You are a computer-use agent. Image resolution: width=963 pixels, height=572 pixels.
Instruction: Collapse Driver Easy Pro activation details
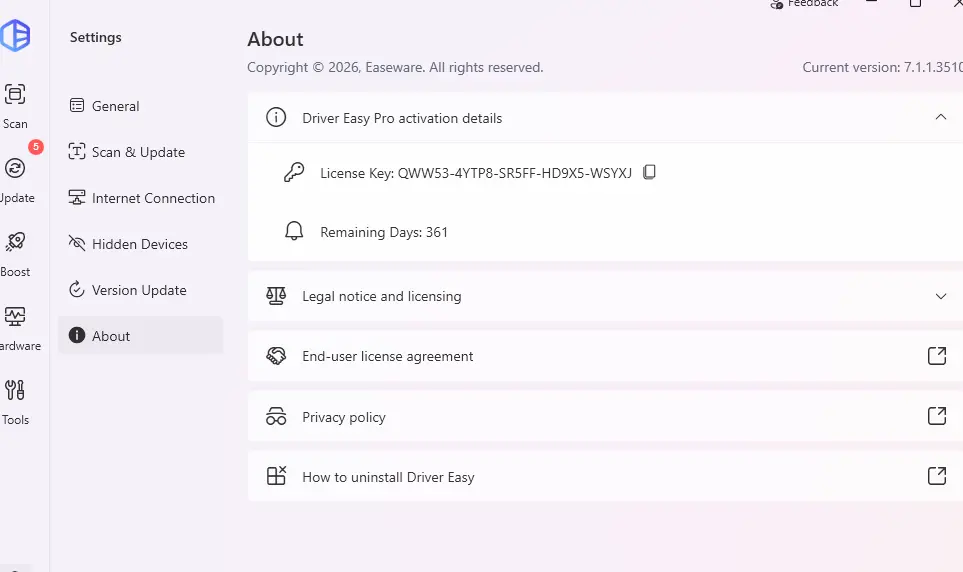coord(940,117)
